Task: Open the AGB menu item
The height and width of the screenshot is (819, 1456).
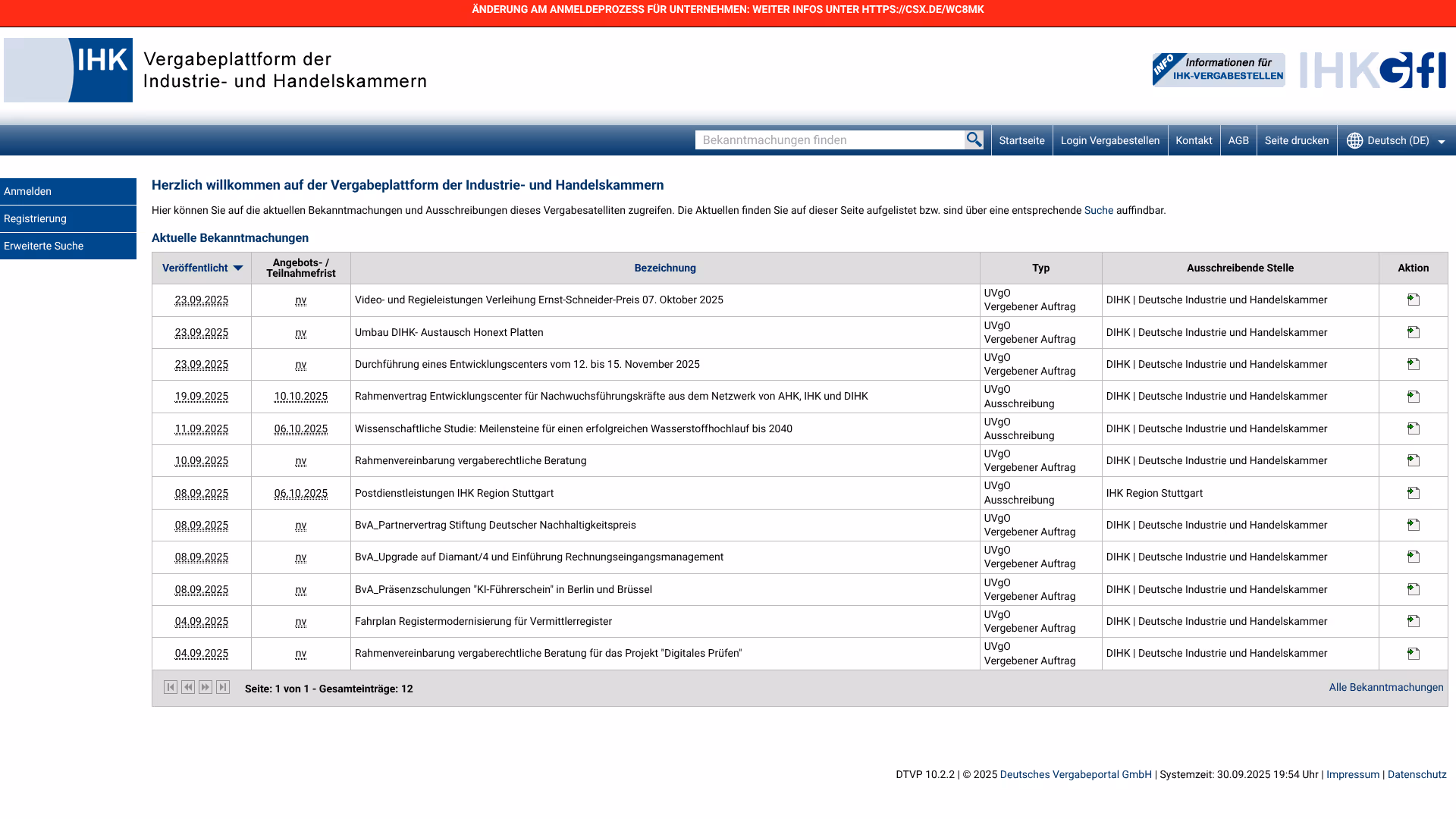Action: pyautogui.click(x=1238, y=140)
